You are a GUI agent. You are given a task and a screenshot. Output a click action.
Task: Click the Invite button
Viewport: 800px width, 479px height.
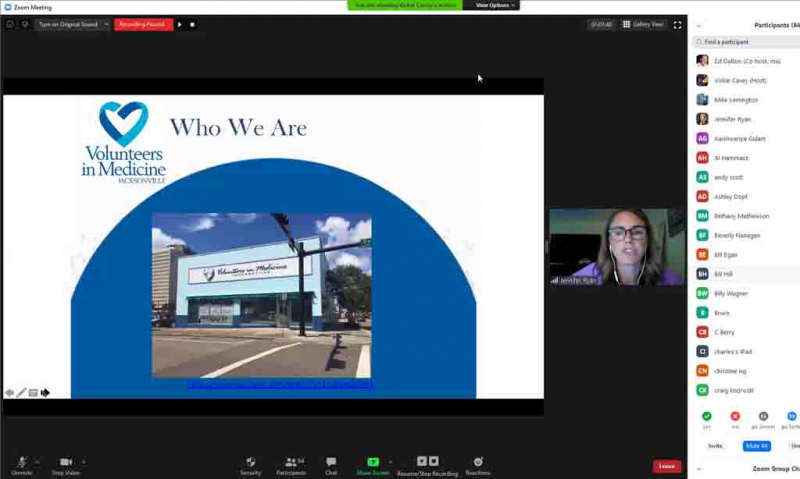click(715, 446)
